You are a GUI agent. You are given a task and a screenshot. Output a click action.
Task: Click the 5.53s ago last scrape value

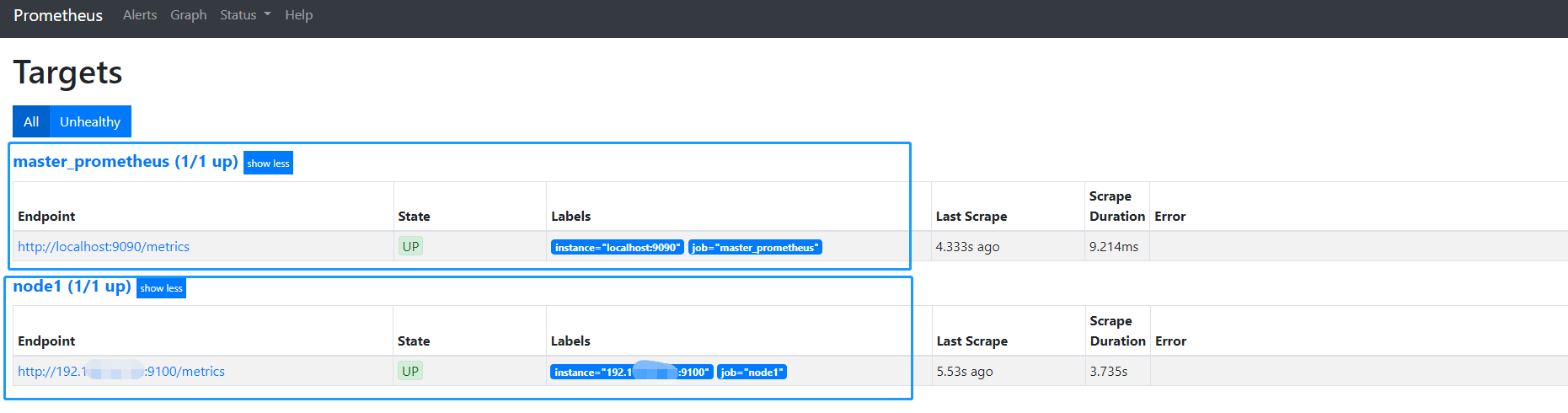pos(965,372)
